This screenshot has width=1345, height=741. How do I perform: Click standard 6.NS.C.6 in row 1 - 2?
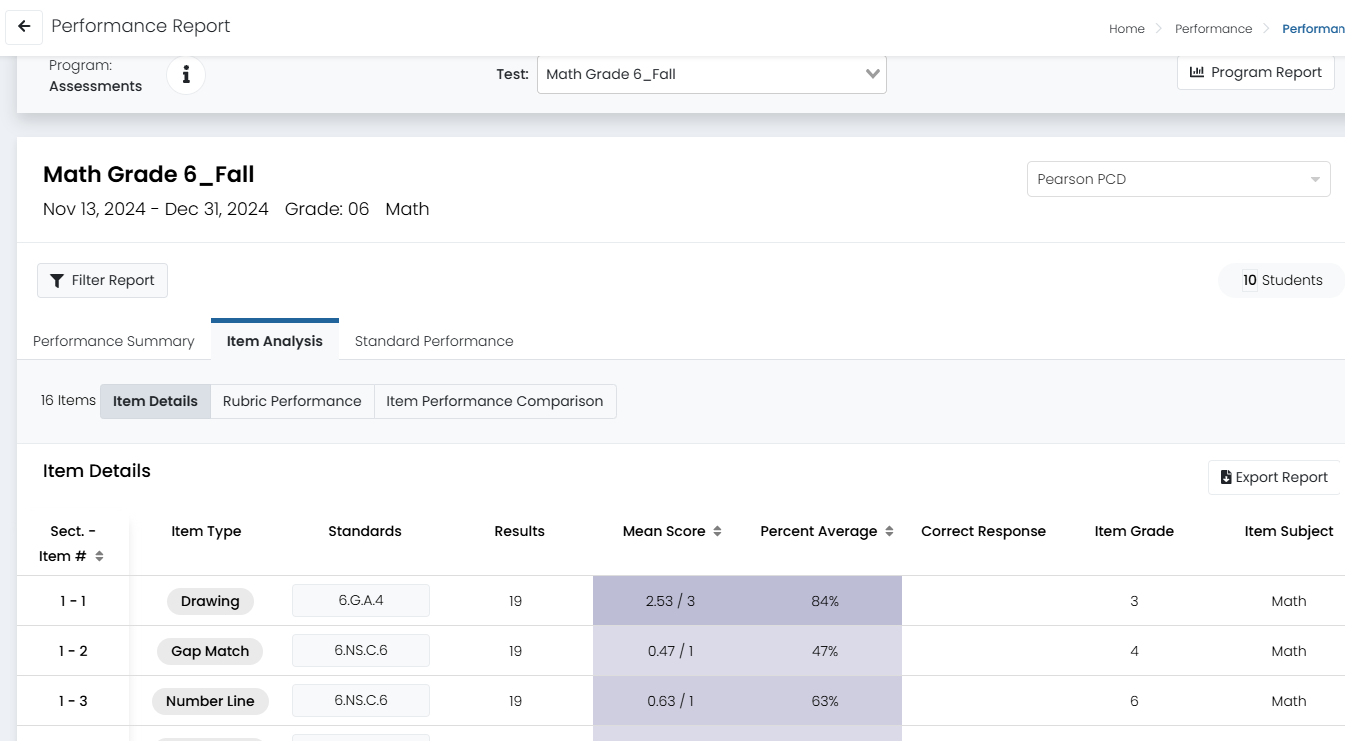click(x=361, y=650)
